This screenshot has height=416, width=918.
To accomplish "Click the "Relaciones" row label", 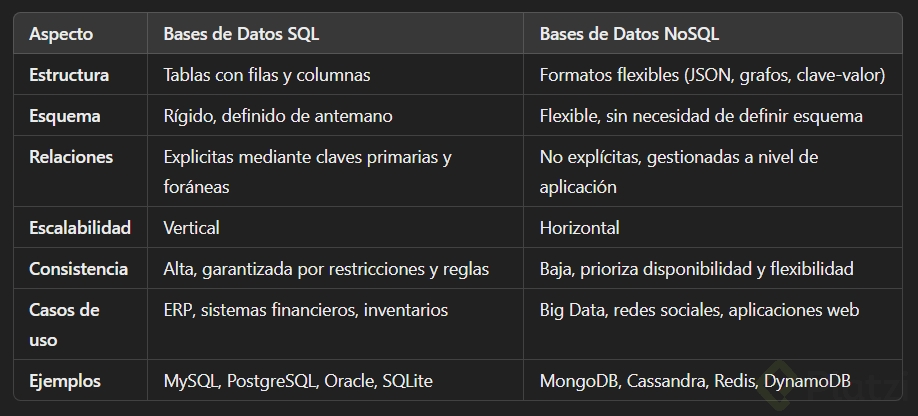I will pos(71,157).
